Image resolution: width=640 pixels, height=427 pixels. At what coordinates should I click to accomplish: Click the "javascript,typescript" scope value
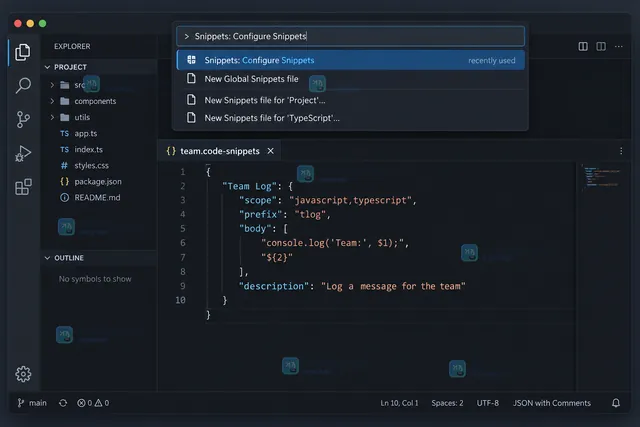pyautogui.click(x=351, y=200)
